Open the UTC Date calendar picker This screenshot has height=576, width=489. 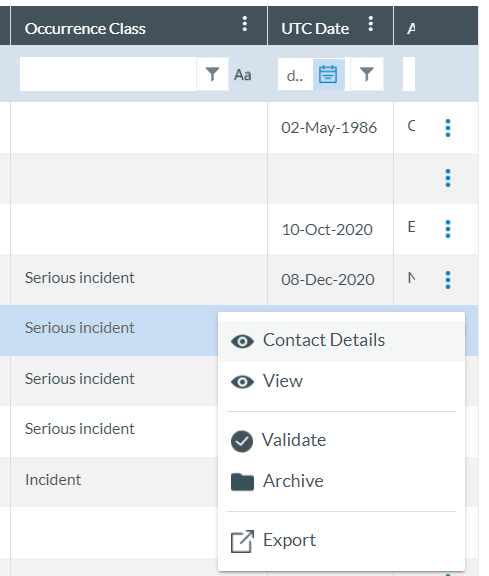(328, 74)
